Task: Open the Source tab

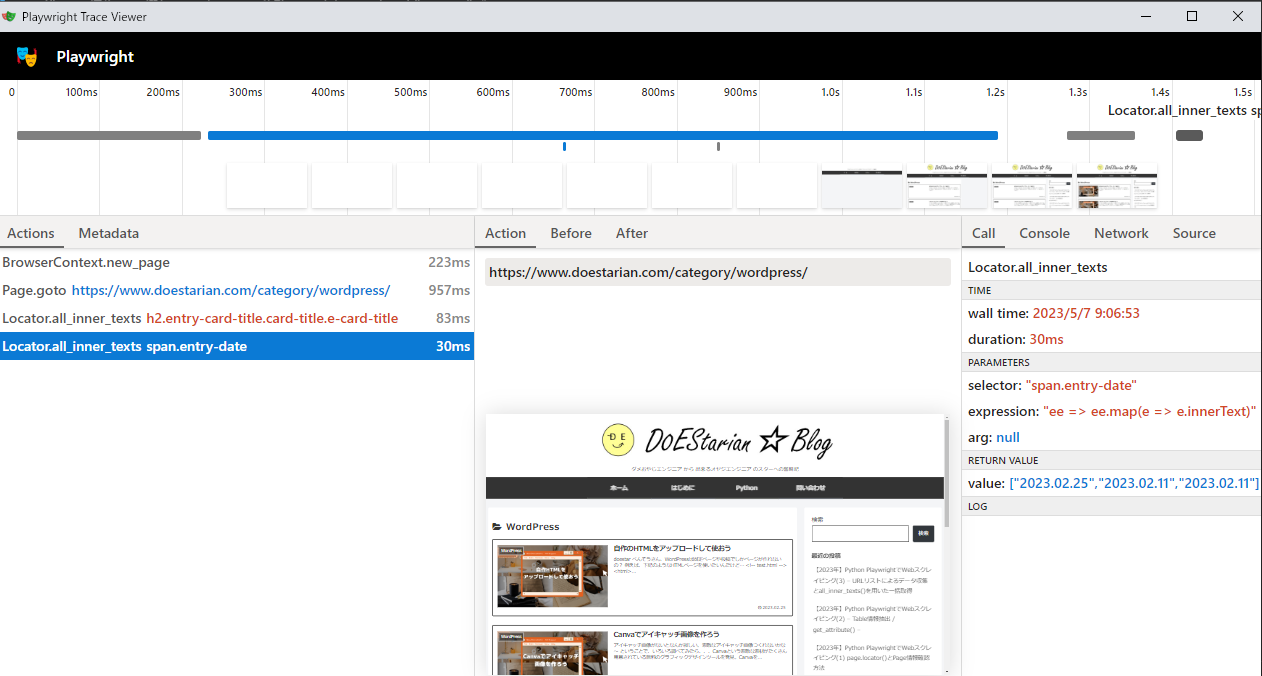Action: click(x=1194, y=233)
